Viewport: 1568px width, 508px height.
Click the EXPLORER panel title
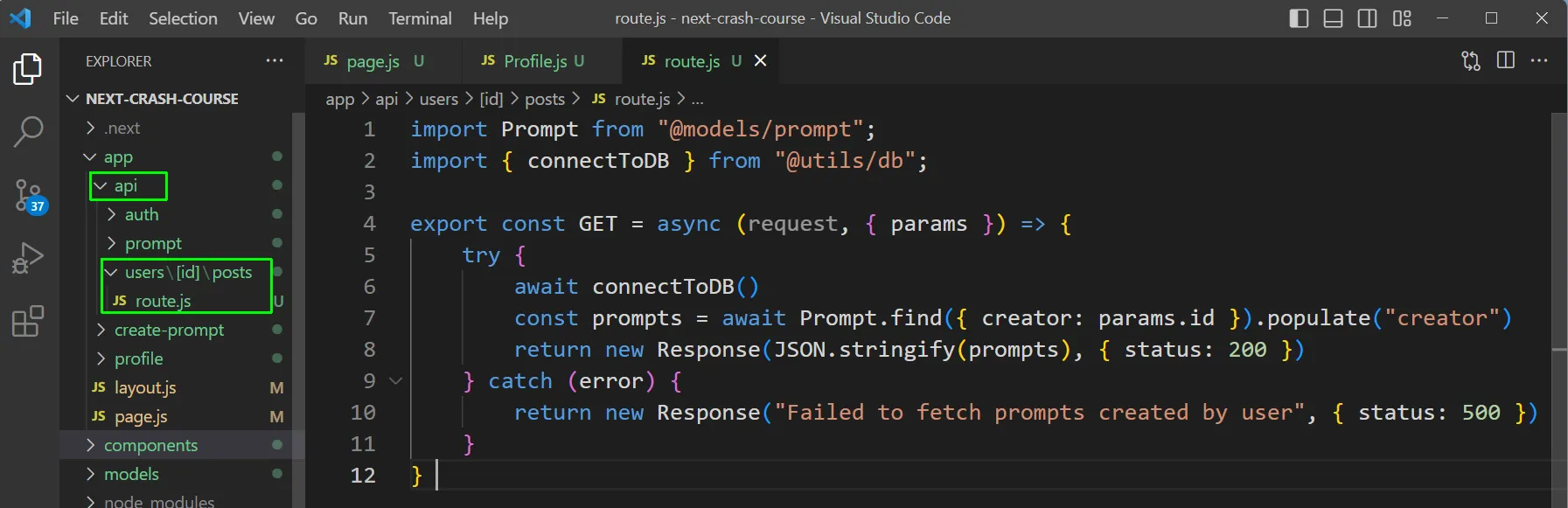pos(119,61)
